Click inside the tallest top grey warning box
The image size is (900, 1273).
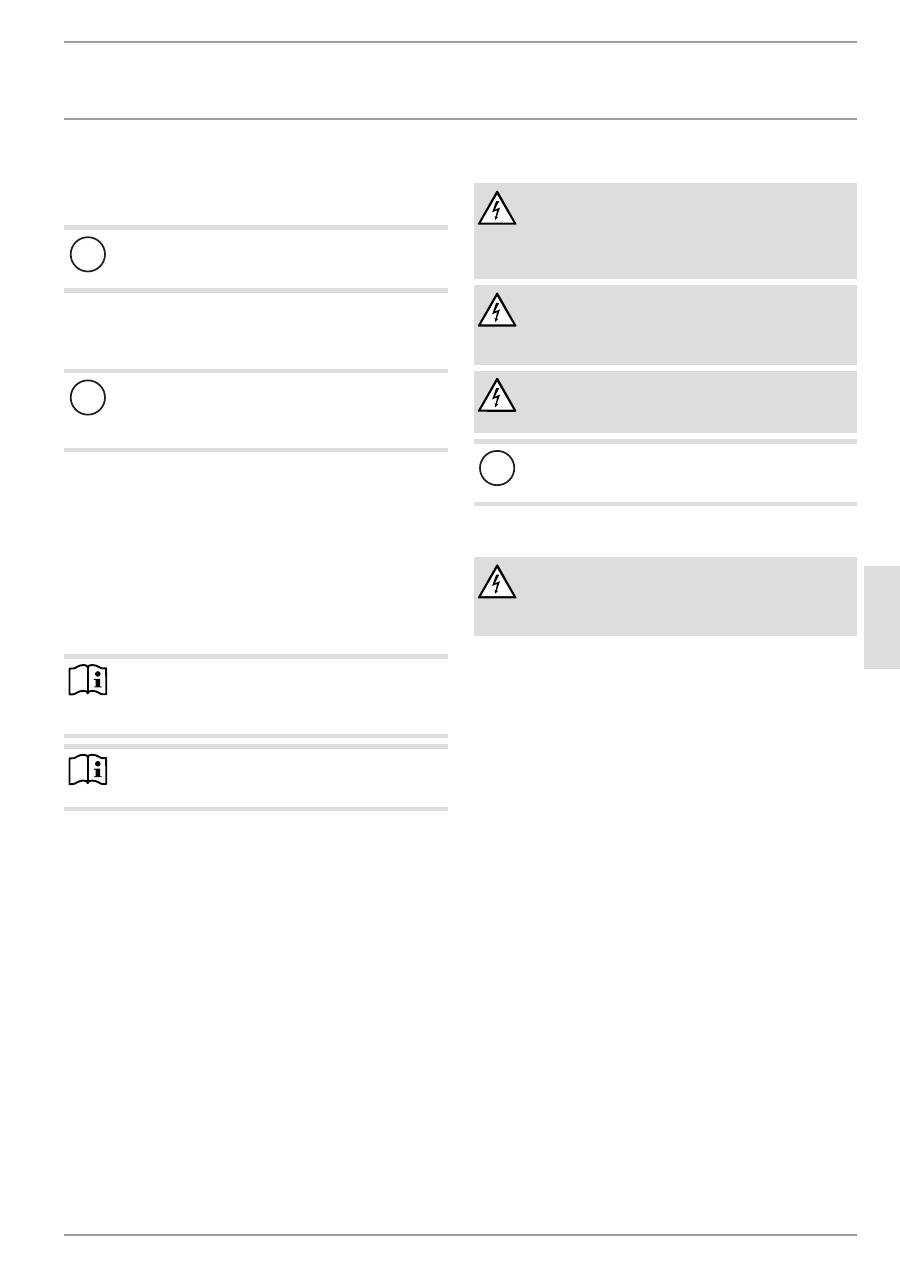[x=680, y=231]
